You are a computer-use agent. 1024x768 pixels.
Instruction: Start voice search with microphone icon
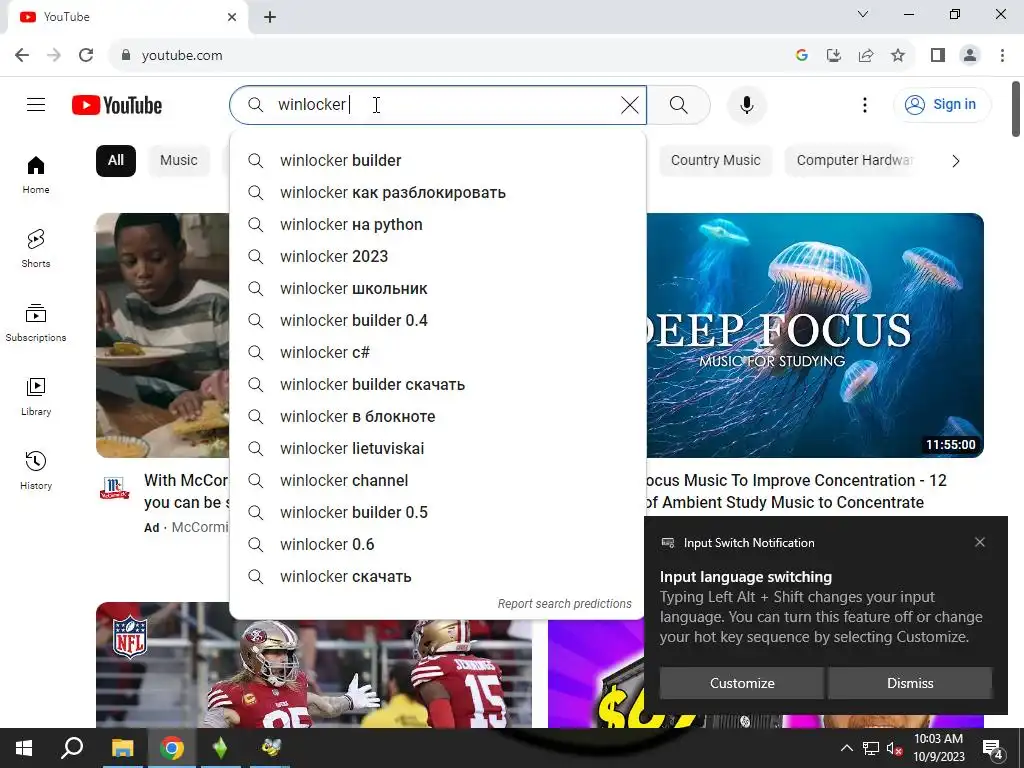pyautogui.click(x=746, y=104)
